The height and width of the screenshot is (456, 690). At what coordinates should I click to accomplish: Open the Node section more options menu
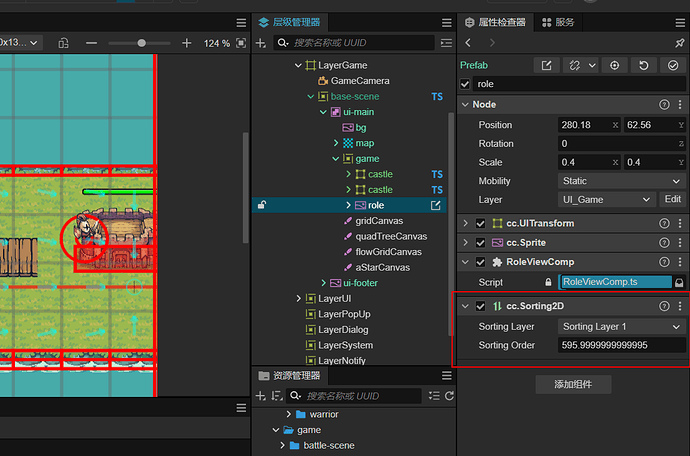(x=680, y=105)
